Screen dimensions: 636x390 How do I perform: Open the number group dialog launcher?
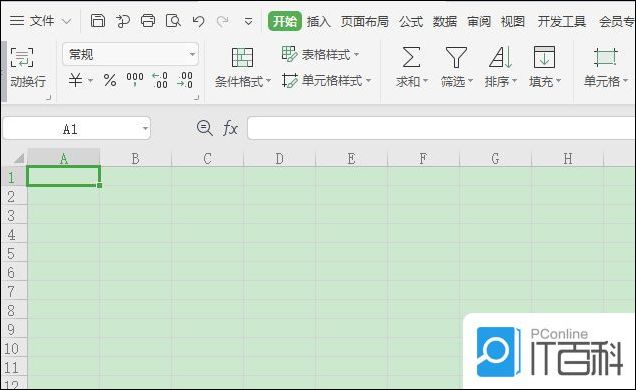[197, 97]
